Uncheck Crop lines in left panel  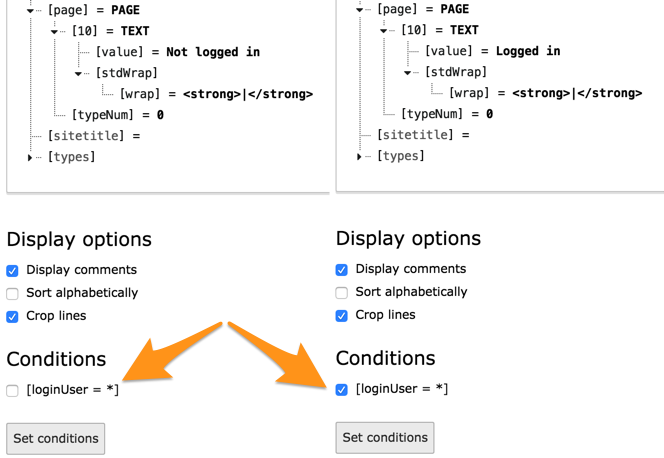pos(13,317)
